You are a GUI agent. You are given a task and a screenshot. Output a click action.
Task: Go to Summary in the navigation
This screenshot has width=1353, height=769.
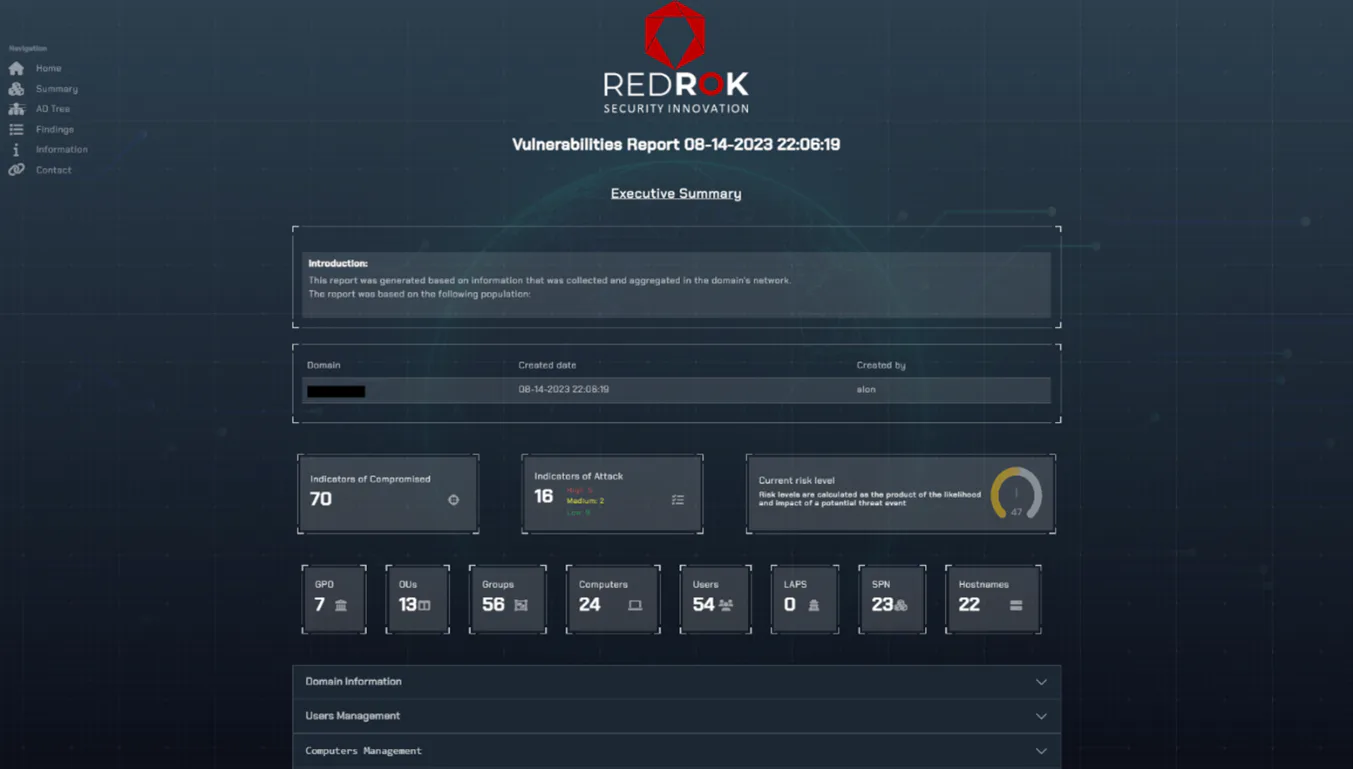56,89
